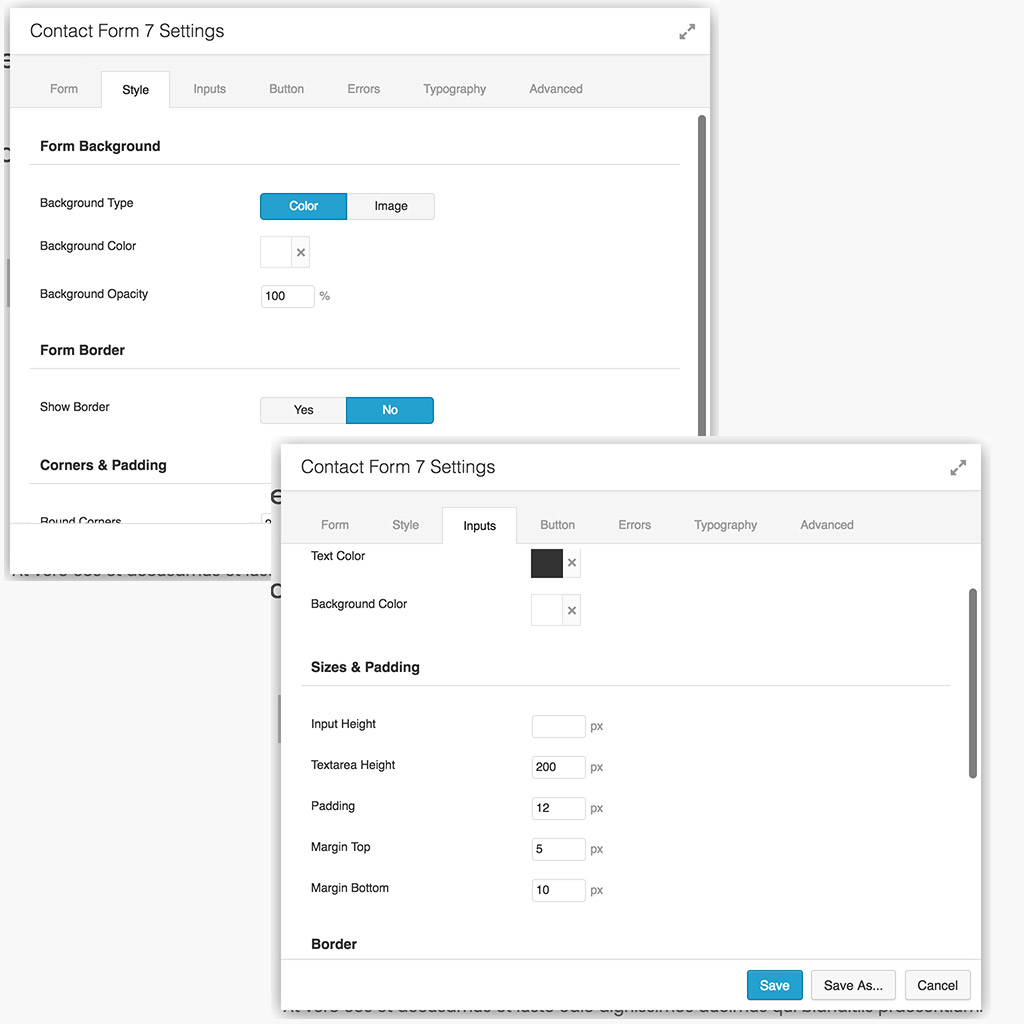Click the Save As... button

pos(853,985)
